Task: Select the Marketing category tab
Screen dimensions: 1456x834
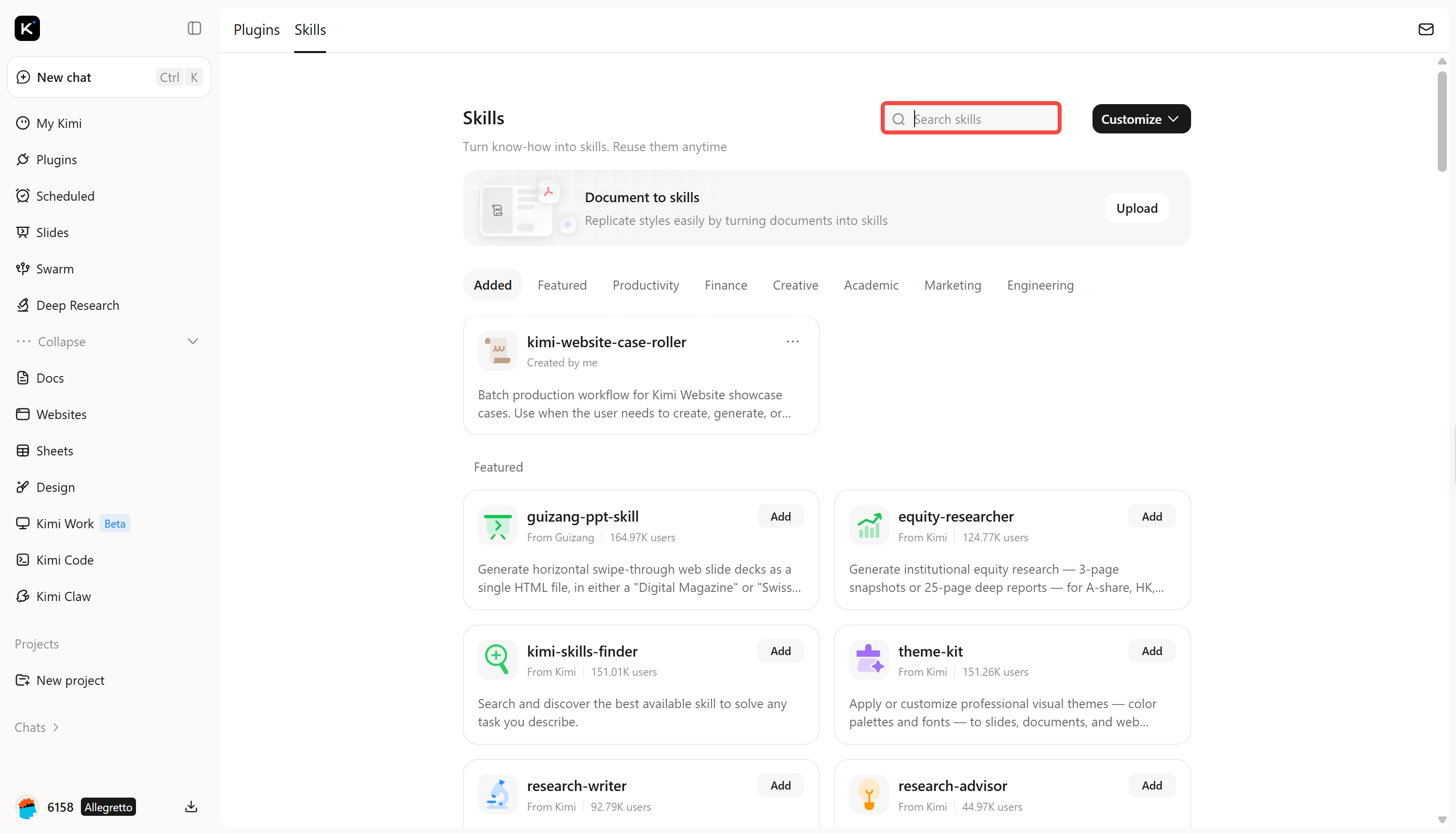Action: point(952,285)
